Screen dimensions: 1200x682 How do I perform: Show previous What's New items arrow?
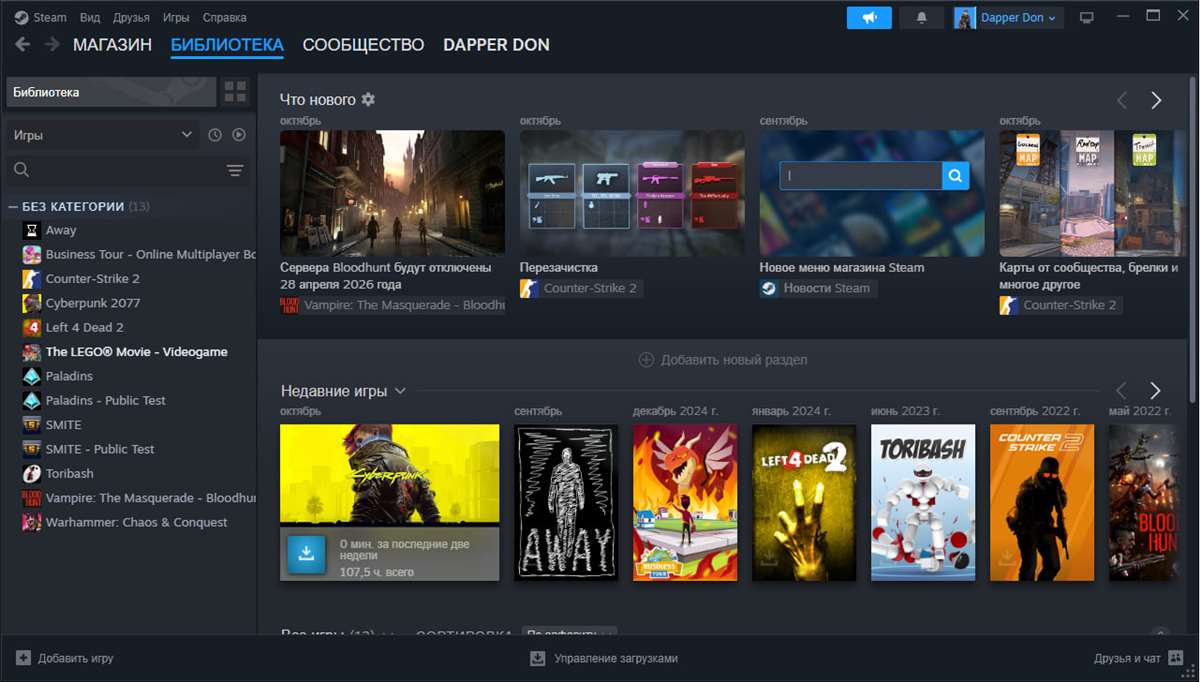point(1122,100)
